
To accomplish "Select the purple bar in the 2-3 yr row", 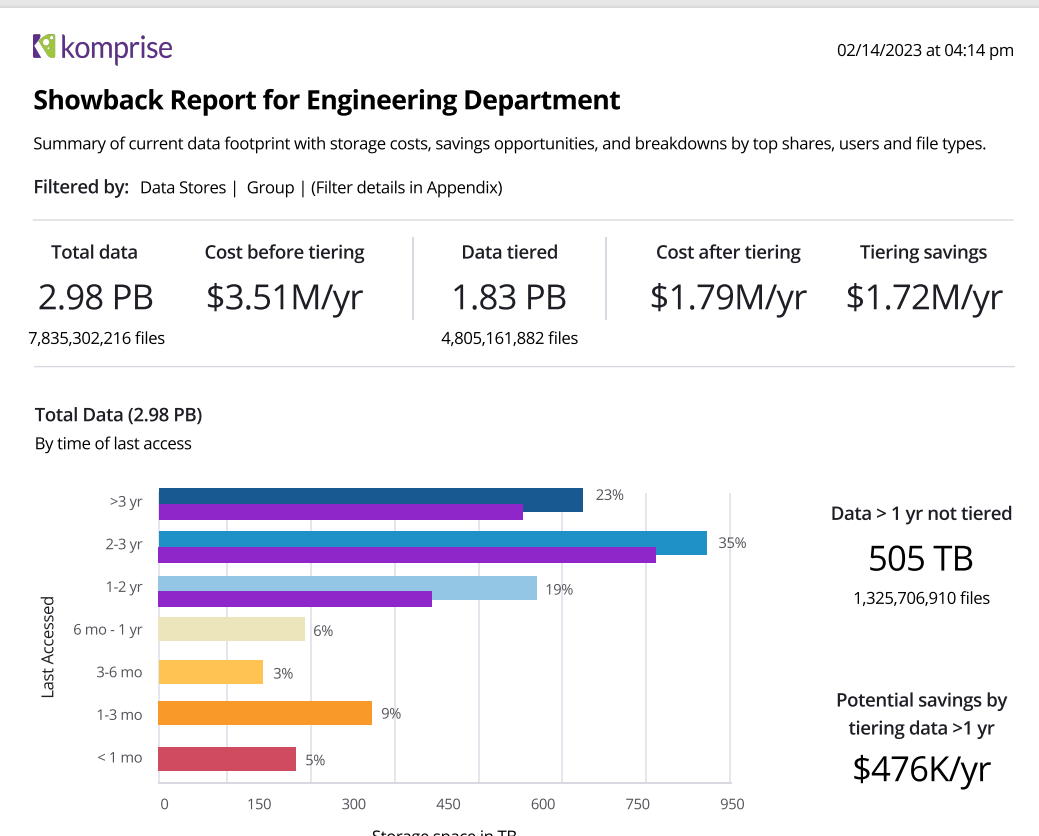I will [x=406, y=556].
